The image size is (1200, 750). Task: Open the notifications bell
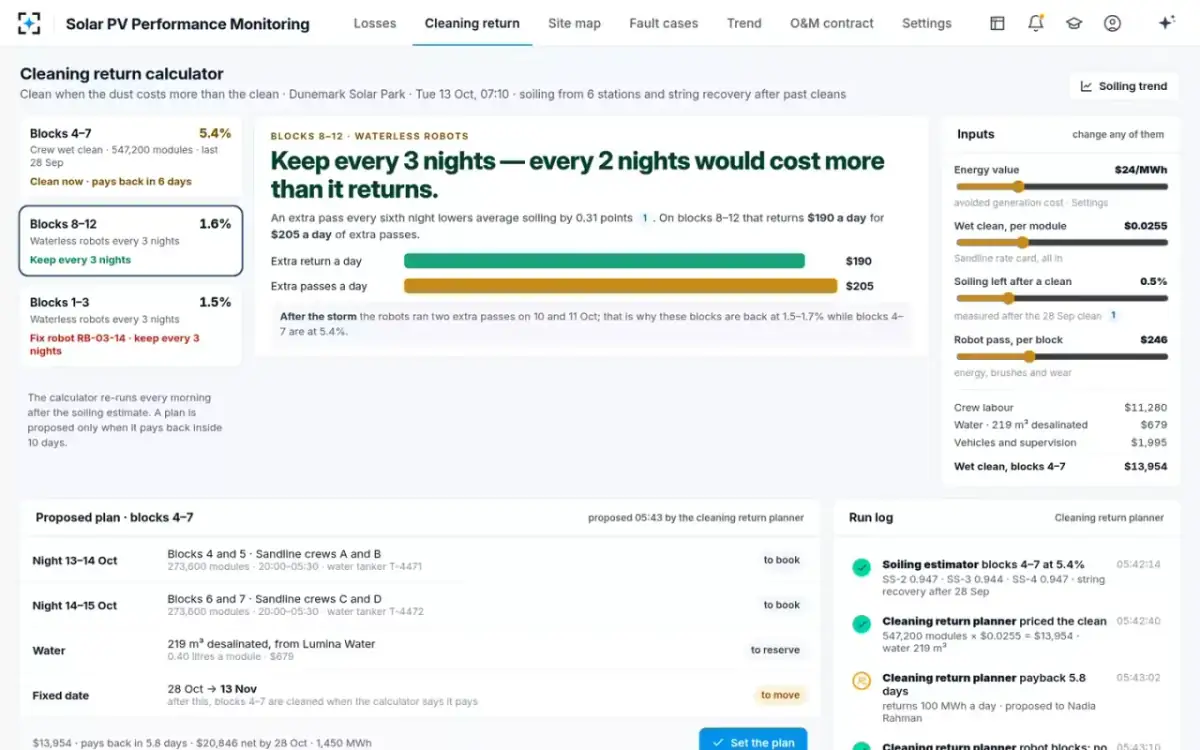coord(1036,23)
